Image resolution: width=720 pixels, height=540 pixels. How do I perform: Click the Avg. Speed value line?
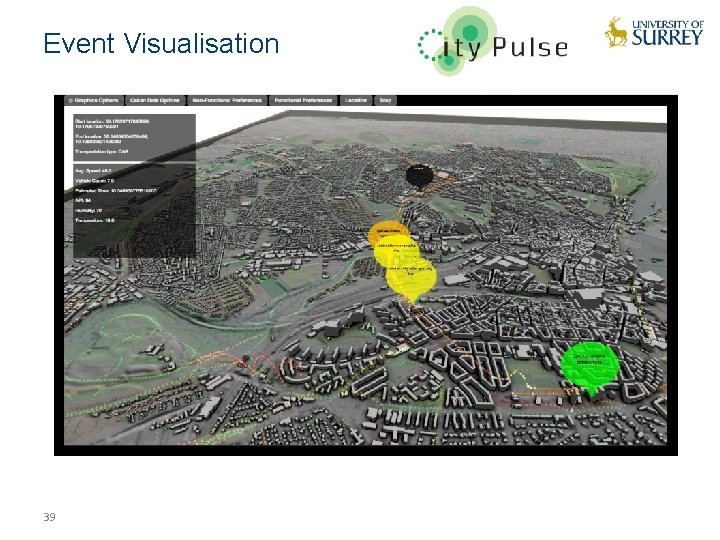pyautogui.click(x=93, y=171)
